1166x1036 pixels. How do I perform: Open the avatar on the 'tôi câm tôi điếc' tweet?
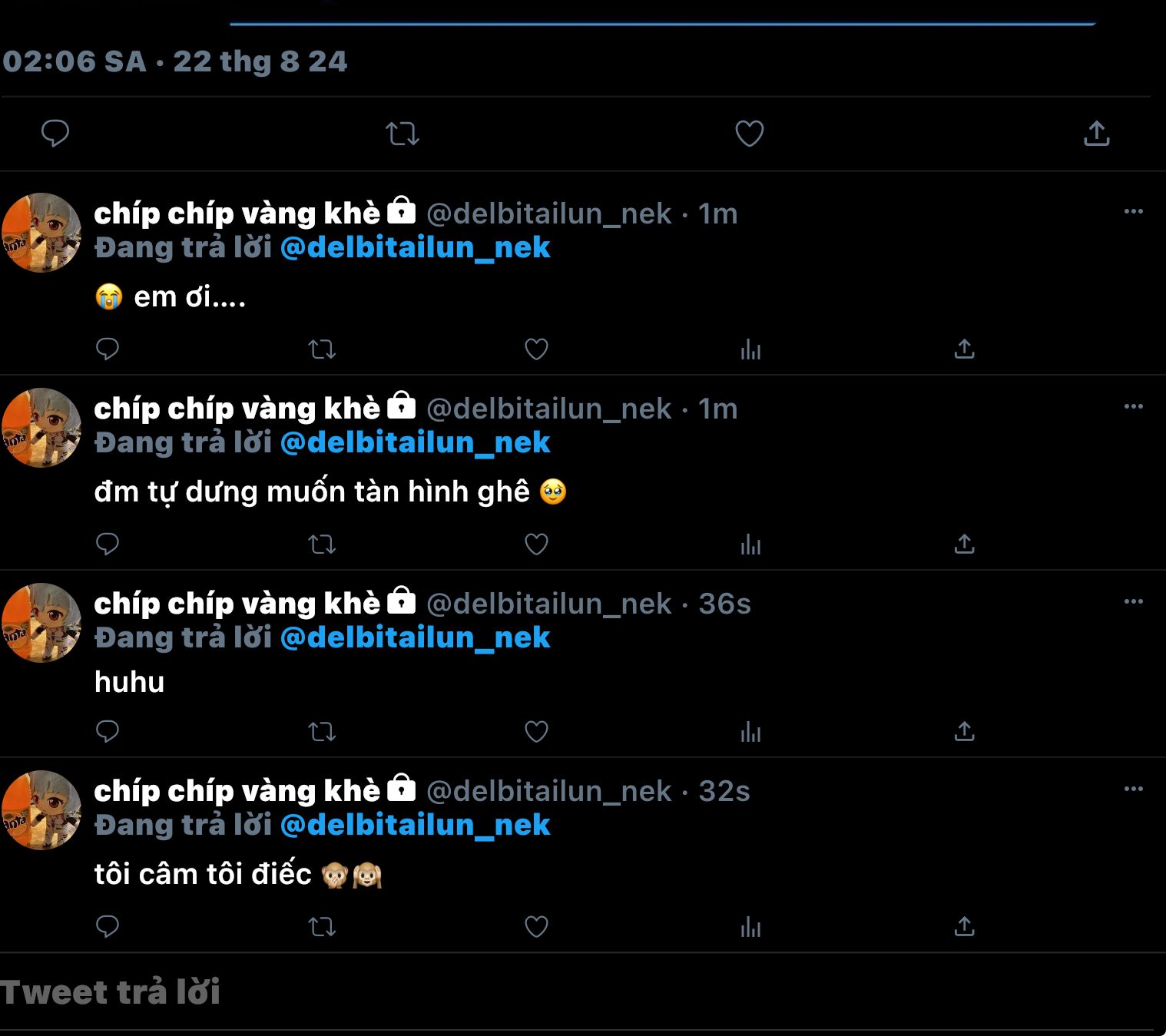41,810
